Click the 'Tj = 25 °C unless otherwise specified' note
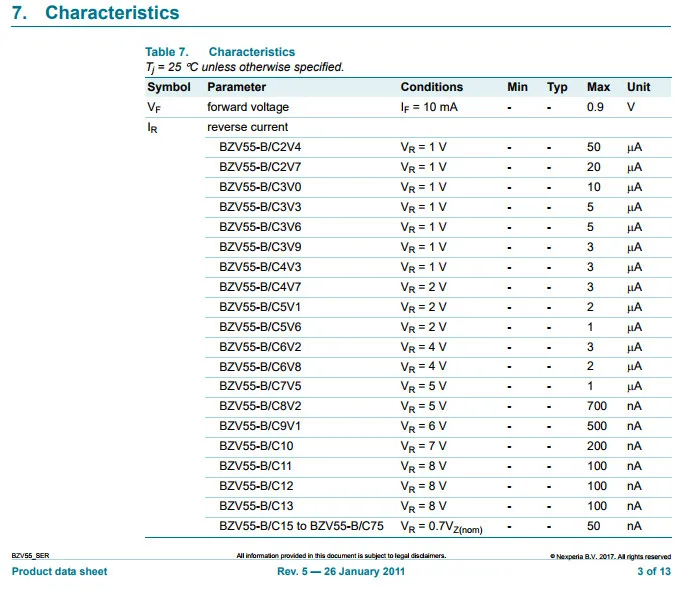This screenshot has width=685, height=589. point(245,67)
